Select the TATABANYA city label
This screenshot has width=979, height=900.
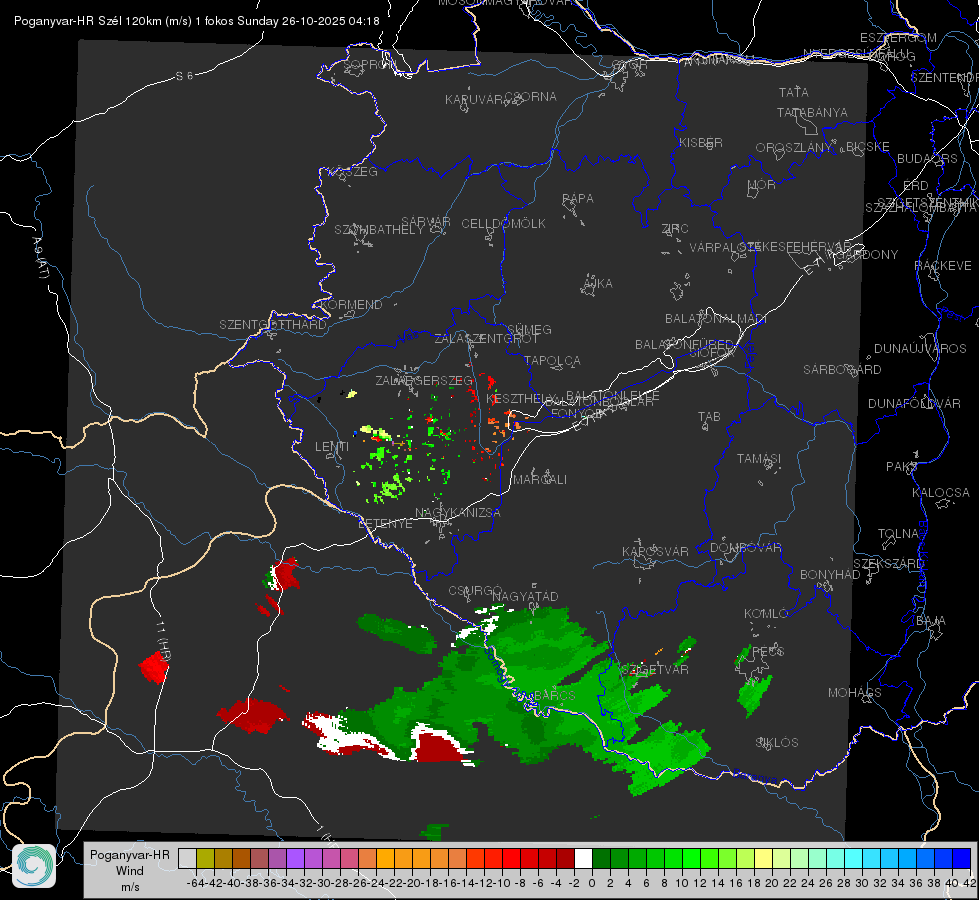click(x=812, y=112)
